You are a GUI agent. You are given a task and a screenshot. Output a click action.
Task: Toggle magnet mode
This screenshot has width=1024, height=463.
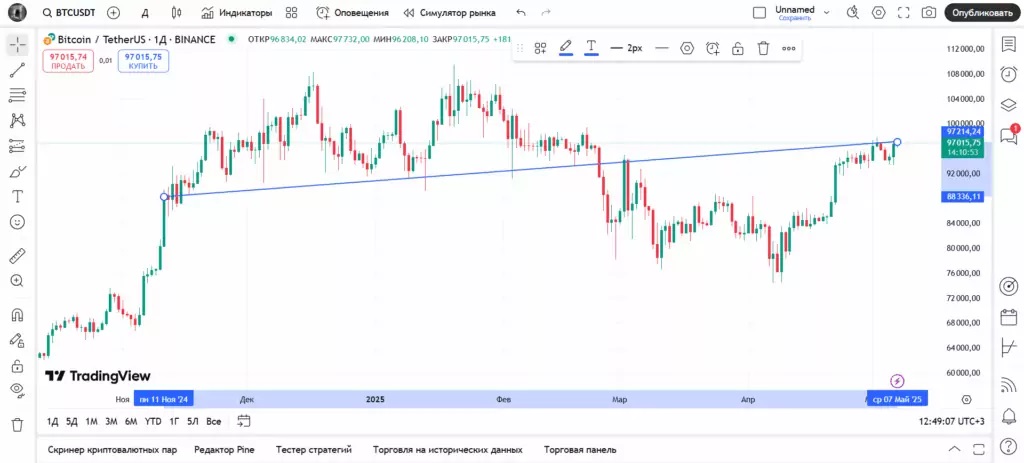18,315
